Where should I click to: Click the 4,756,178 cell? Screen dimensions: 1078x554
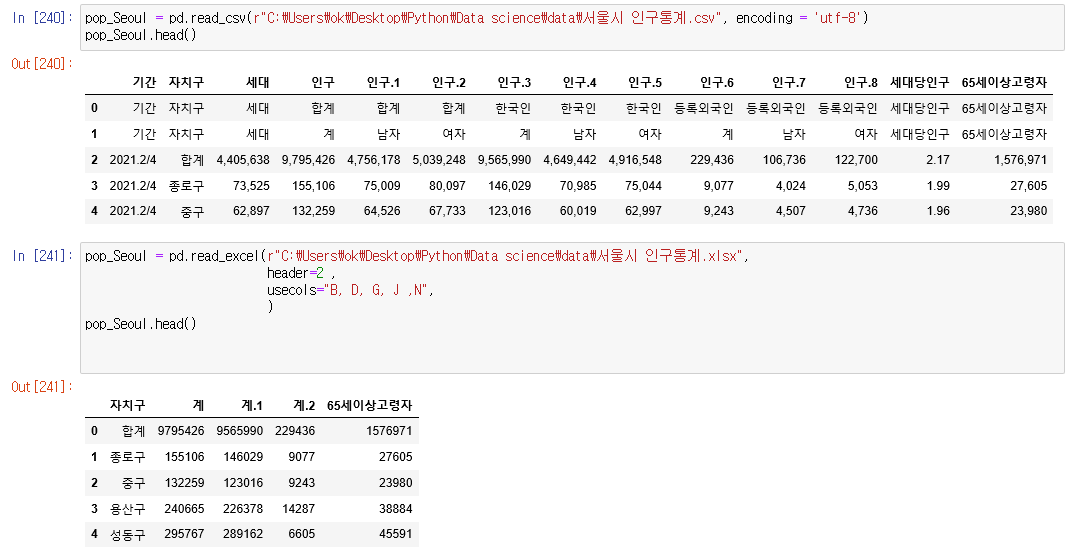(x=373, y=160)
